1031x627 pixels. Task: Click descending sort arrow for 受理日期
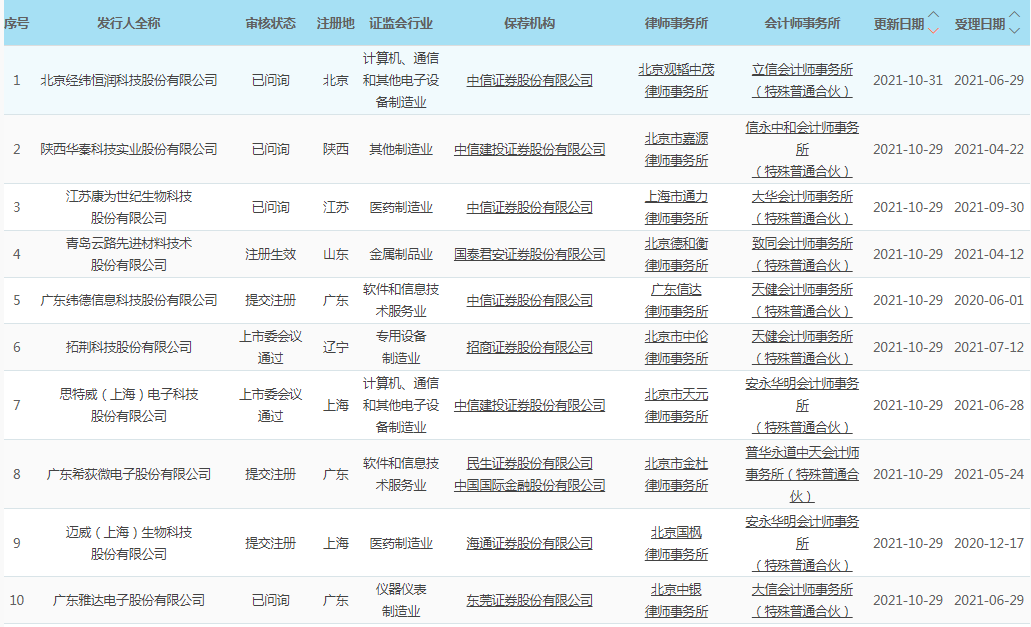[x=1014, y=30]
